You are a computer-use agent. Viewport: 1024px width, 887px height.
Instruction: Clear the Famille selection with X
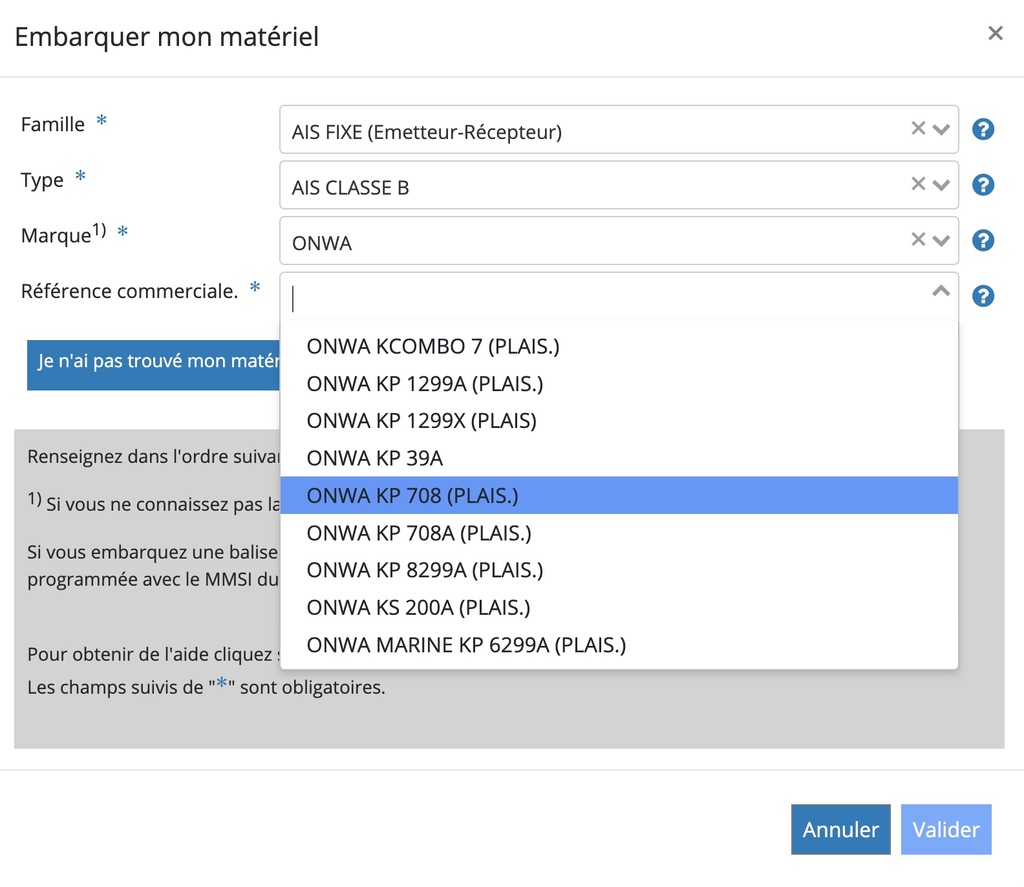918,129
